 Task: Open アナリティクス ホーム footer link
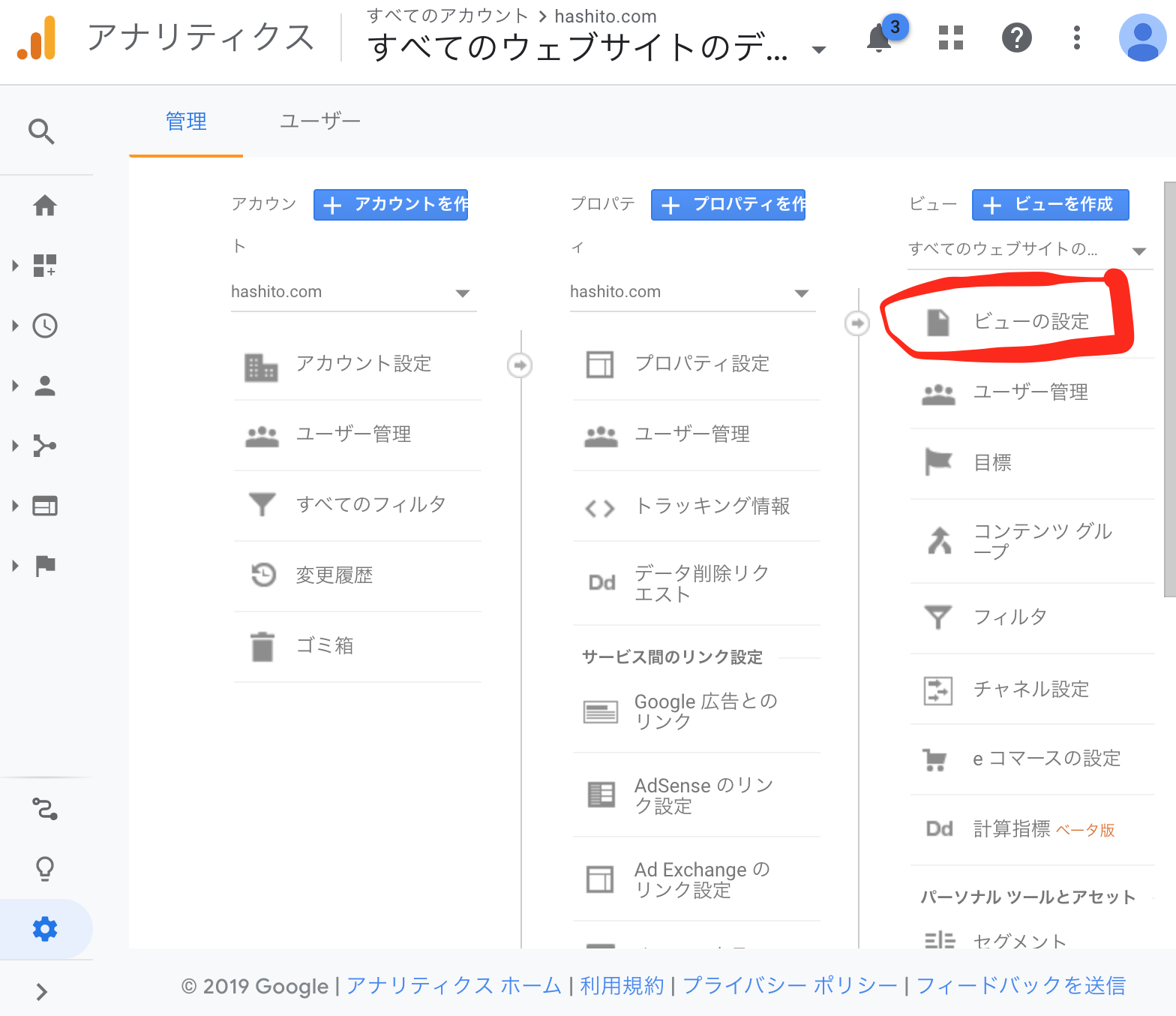(x=454, y=986)
